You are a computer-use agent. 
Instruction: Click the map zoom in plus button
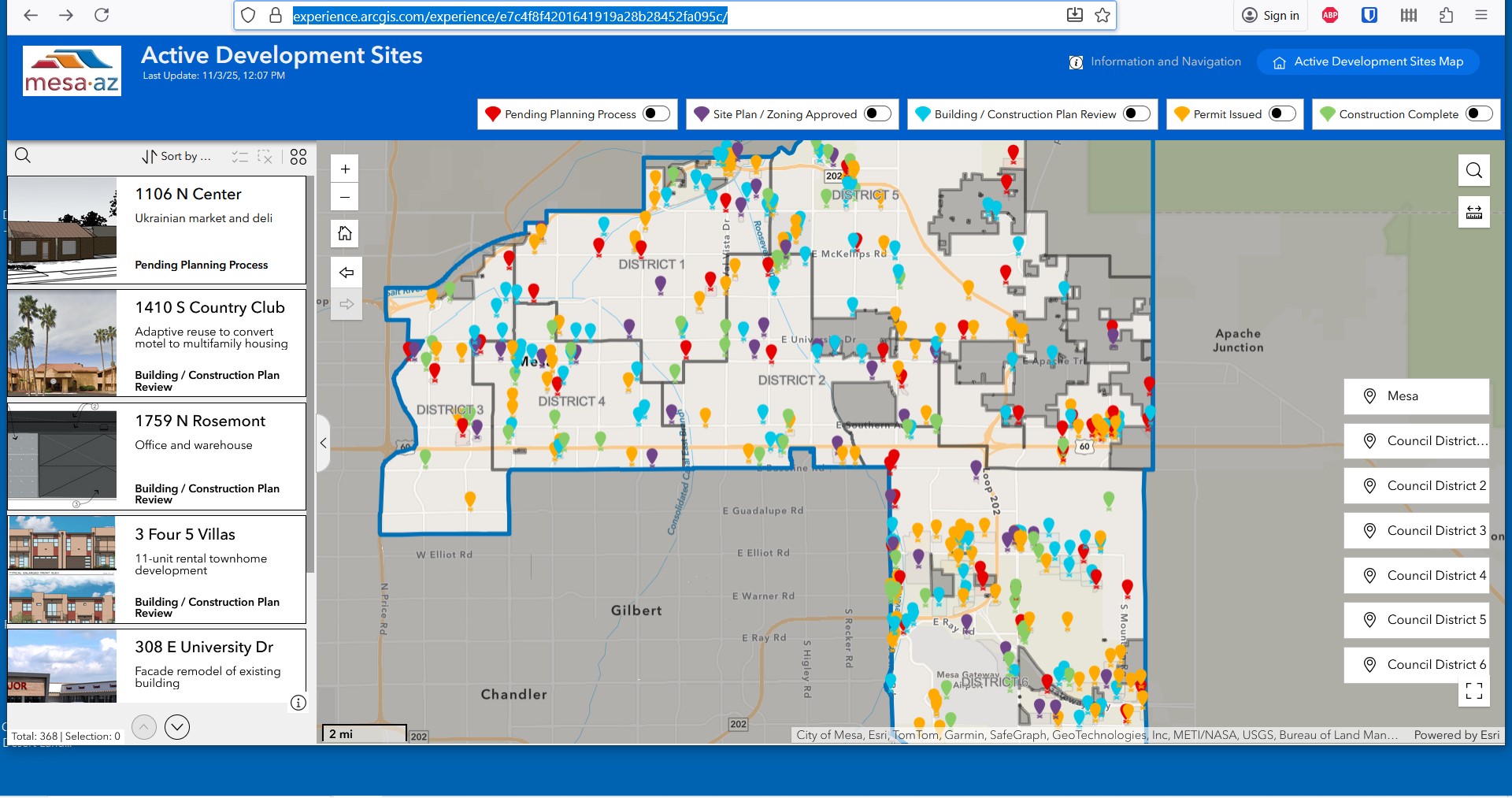click(x=345, y=169)
